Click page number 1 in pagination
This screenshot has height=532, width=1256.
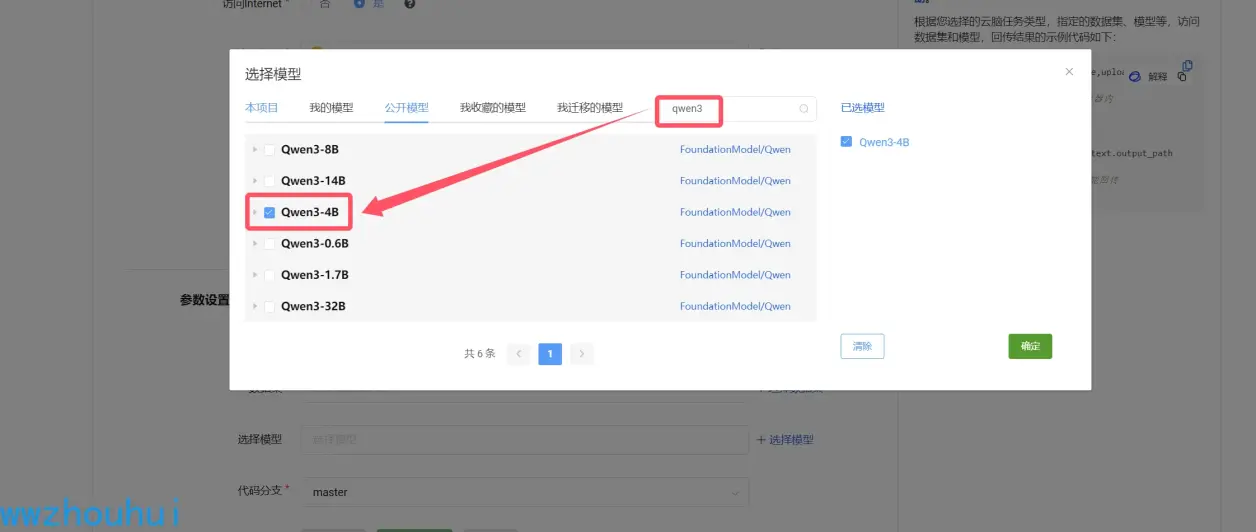coord(550,353)
